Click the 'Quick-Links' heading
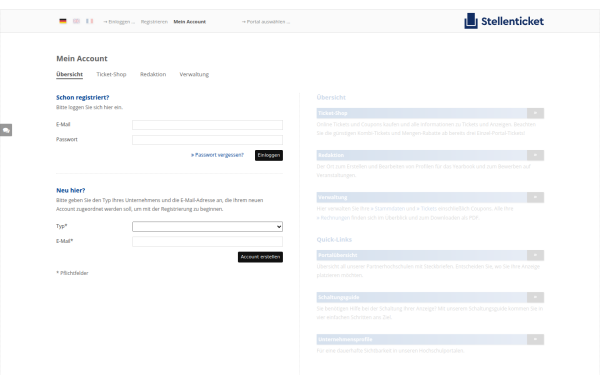The height and width of the screenshot is (375, 600). coord(334,240)
